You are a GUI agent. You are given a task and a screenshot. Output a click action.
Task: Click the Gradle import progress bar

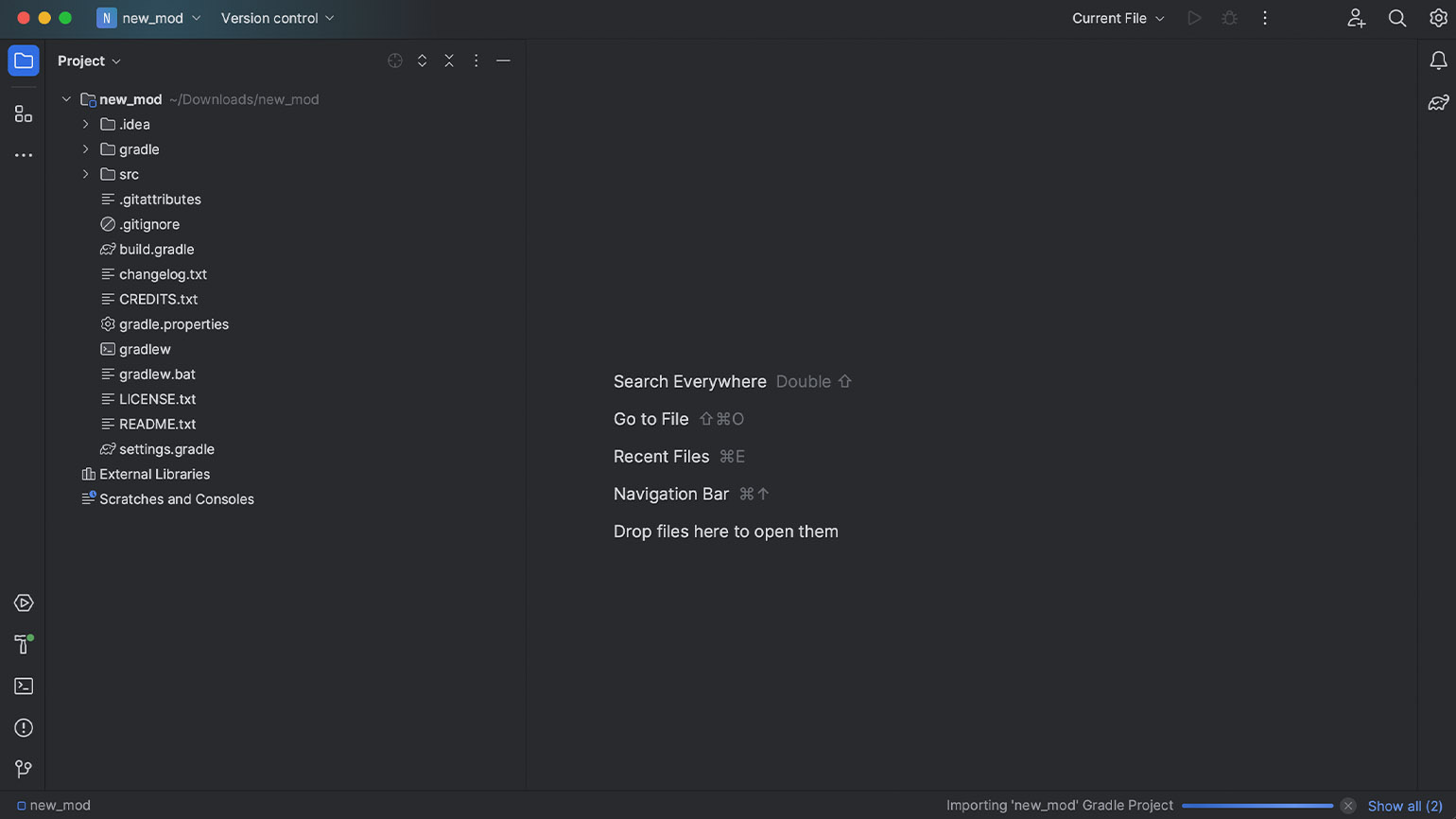tap(1257, 806)
